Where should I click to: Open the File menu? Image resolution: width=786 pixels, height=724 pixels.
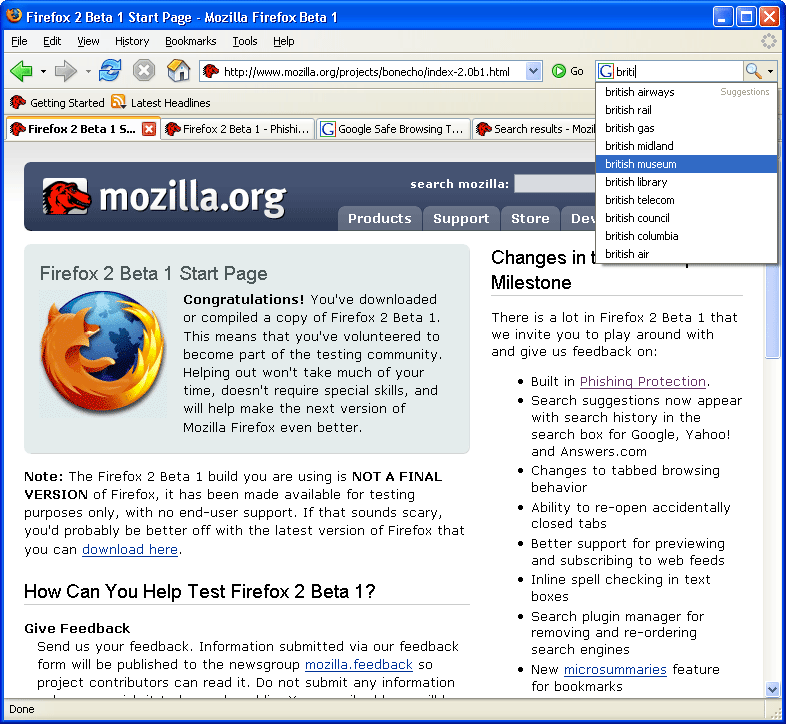point(19,41)
